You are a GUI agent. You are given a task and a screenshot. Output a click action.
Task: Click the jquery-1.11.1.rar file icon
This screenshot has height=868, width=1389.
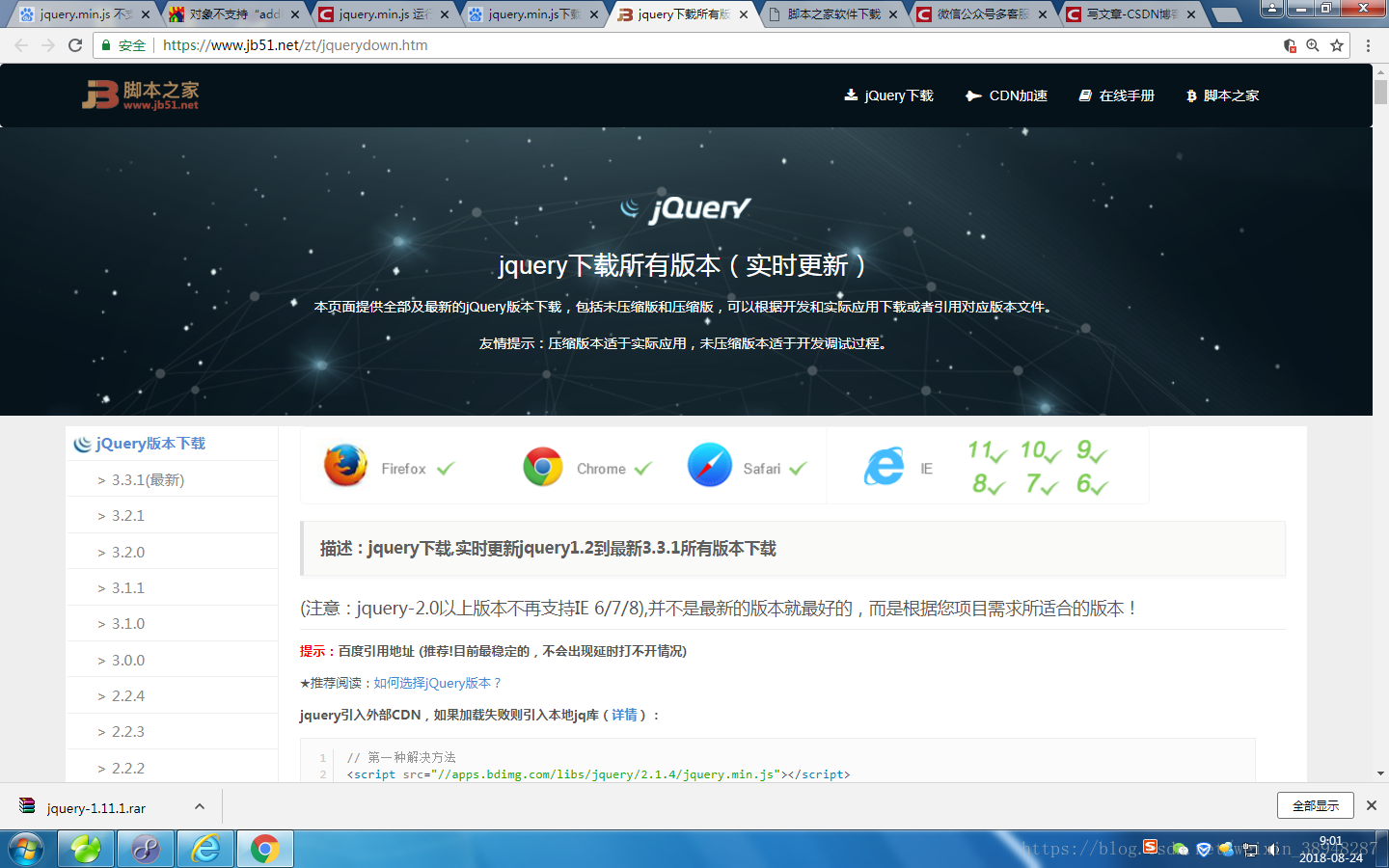pyautogui.click(x=27, y=806)
